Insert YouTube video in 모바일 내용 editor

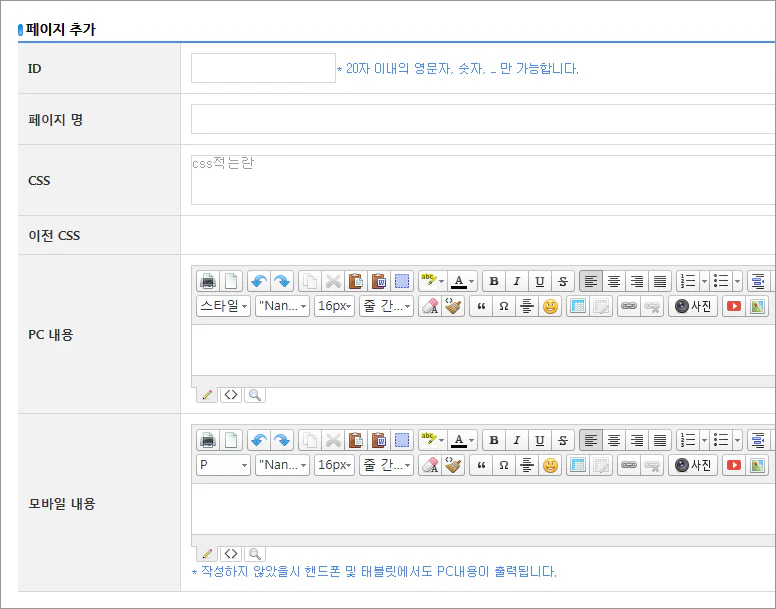pyautogui.click(x=734, y=465)
